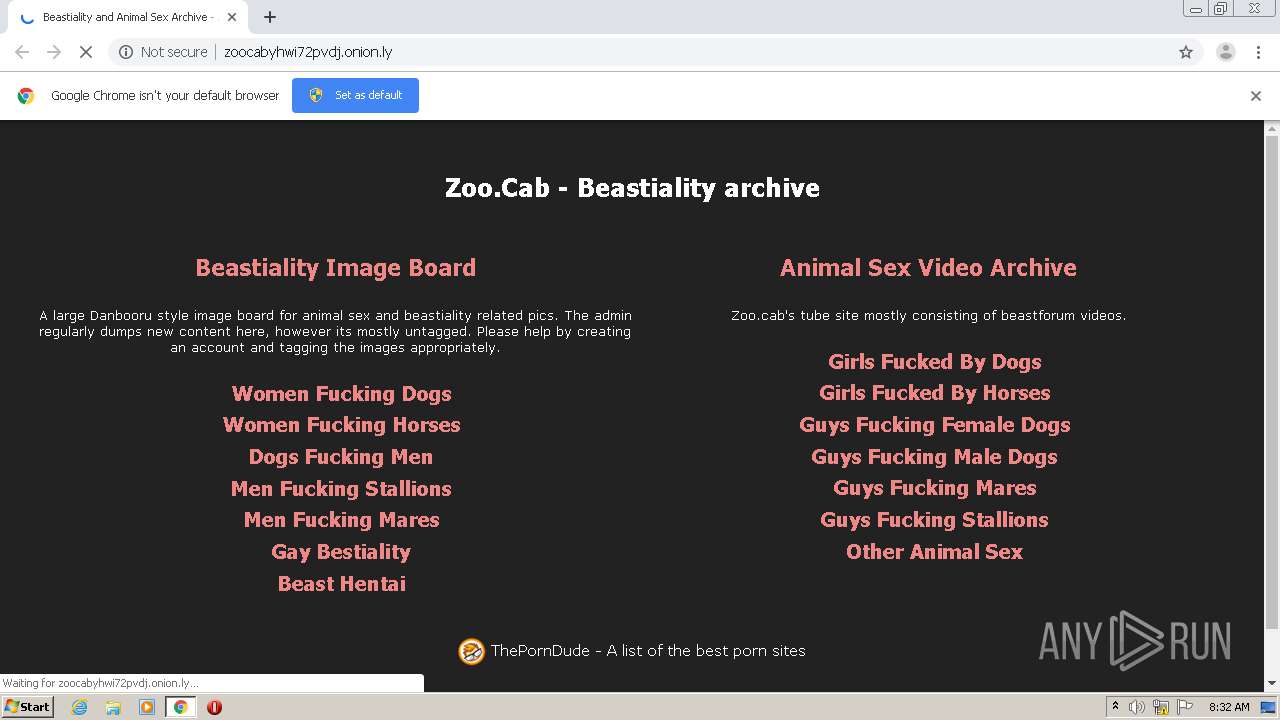Viewport: 1280px width, 720px height.
Task: Open Windows Media Player taskbar icon
Action: (x=147, y=707)
